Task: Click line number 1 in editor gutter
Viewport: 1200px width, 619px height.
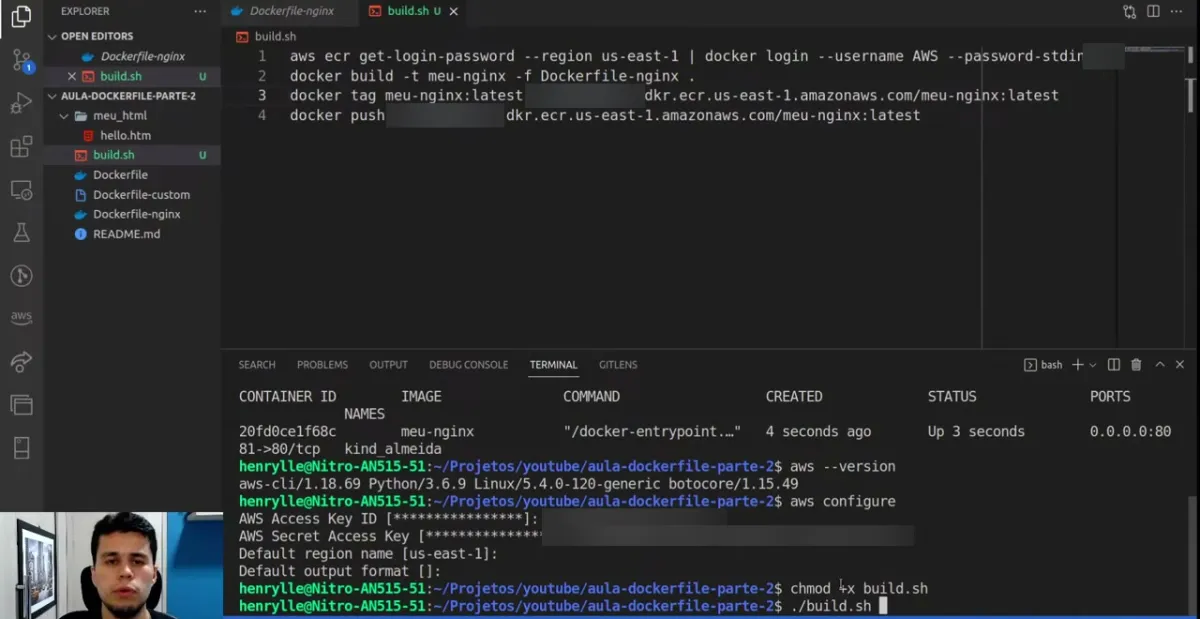Action: [262, 56]
